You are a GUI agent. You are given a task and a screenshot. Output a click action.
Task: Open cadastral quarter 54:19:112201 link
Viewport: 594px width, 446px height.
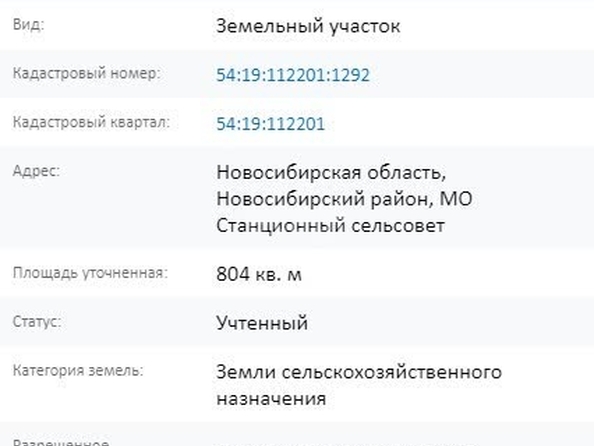270,124
